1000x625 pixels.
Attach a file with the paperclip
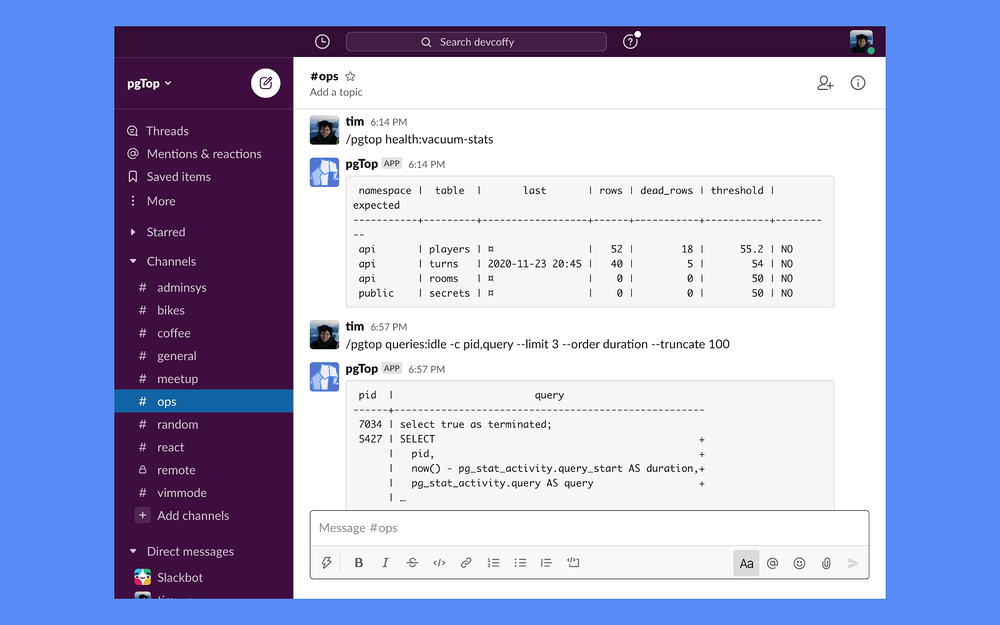(826, 563)
